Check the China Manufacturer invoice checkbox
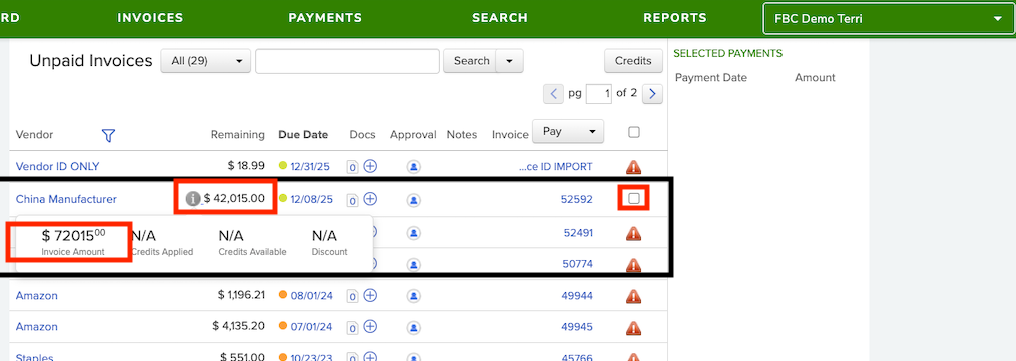This screenshot has height=361, width=1016. pyautogui.click(x=634, y=198)
